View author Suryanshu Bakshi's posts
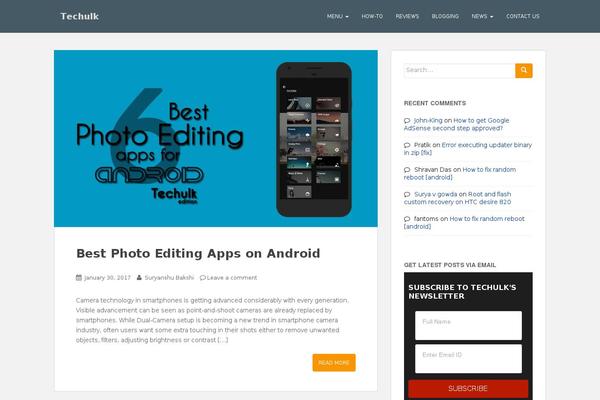Screen dimensions: 600x400 coord(170,278)
